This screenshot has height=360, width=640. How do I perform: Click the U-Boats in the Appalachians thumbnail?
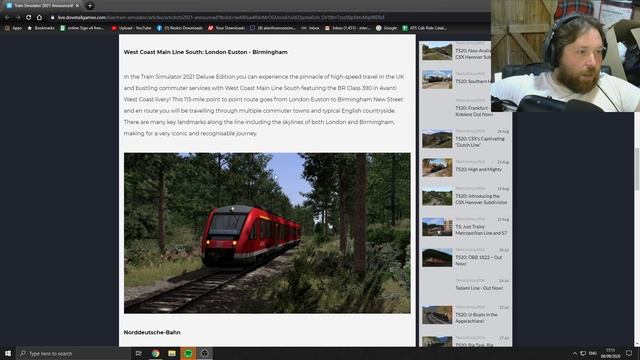[437, 315]
